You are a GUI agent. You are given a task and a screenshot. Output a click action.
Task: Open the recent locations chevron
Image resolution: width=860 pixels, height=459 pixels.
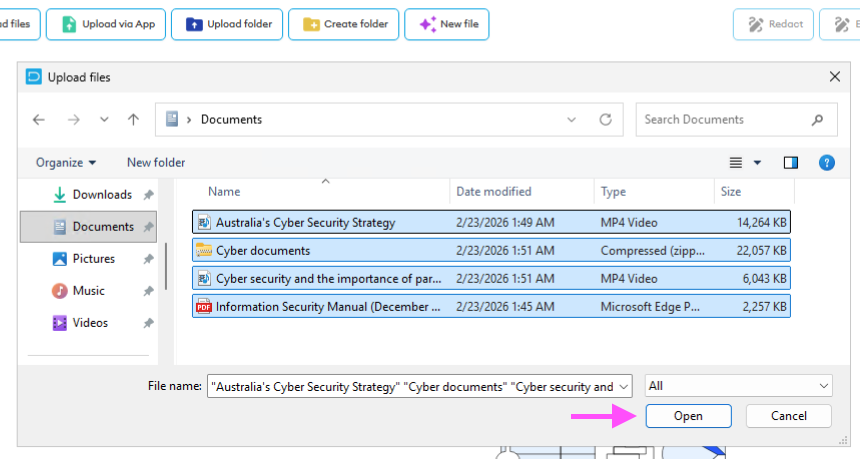coord(104,120)
